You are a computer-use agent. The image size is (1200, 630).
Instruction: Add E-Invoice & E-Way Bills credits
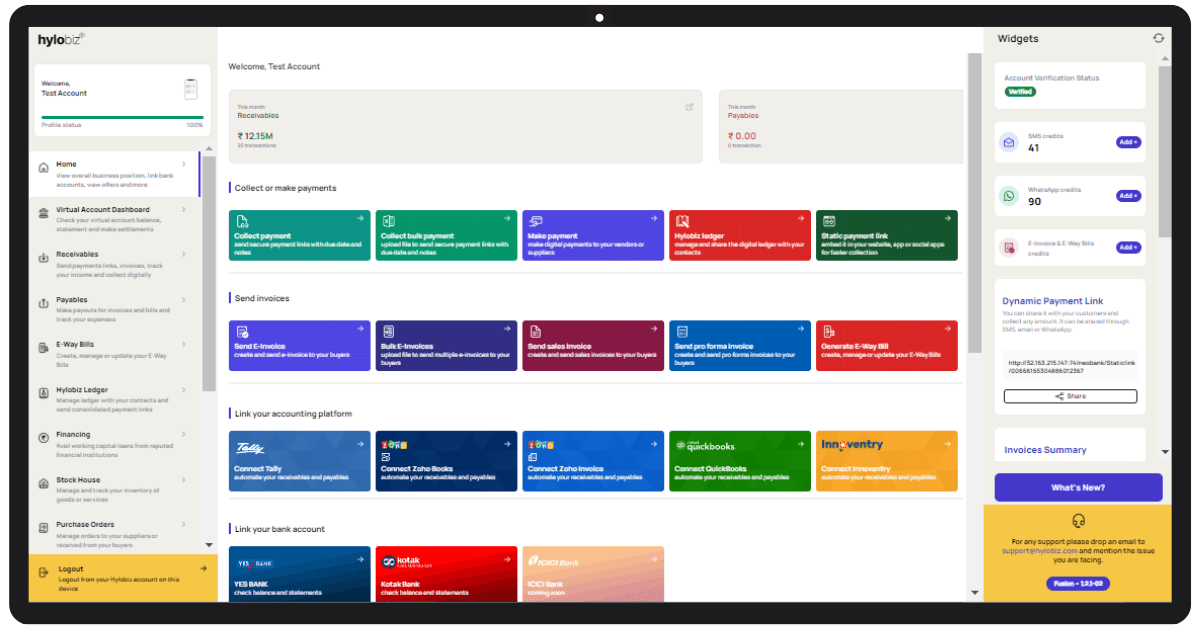pyautogui.click(x=1128, y=247)
